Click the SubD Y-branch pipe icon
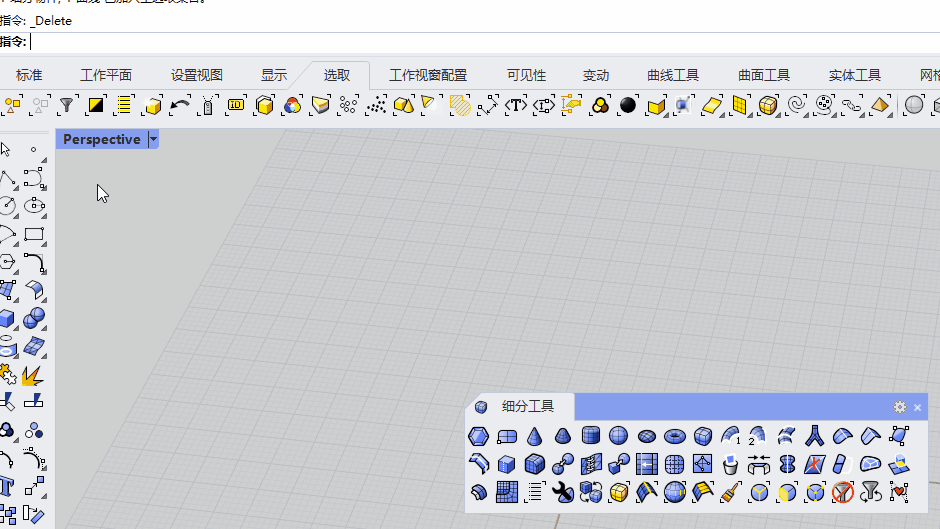 point(814,436)
